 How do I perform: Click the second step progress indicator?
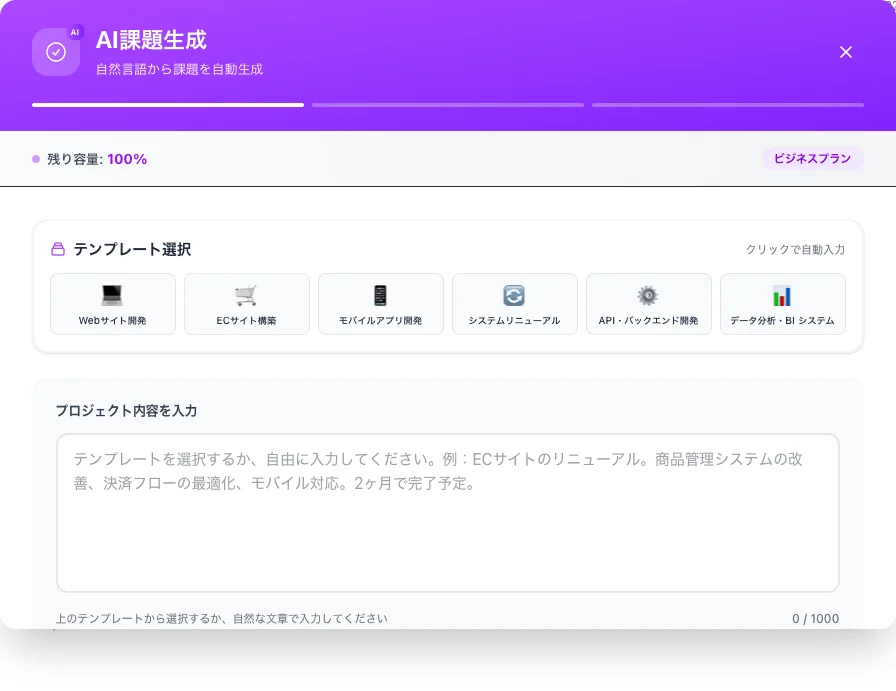click(447, 104)
